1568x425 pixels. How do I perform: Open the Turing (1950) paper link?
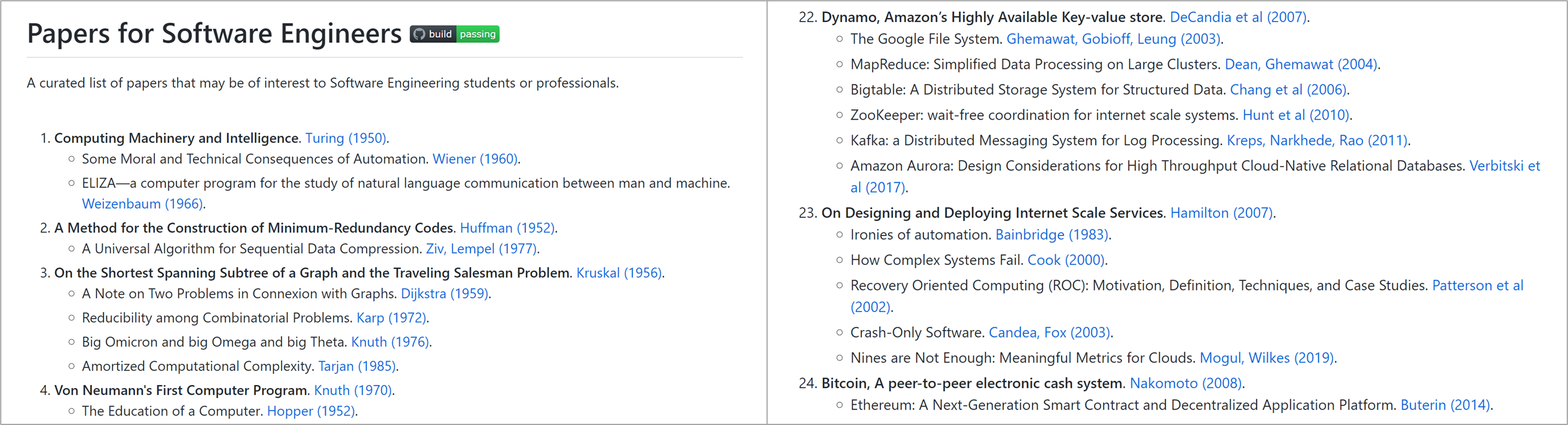point(345,138)
